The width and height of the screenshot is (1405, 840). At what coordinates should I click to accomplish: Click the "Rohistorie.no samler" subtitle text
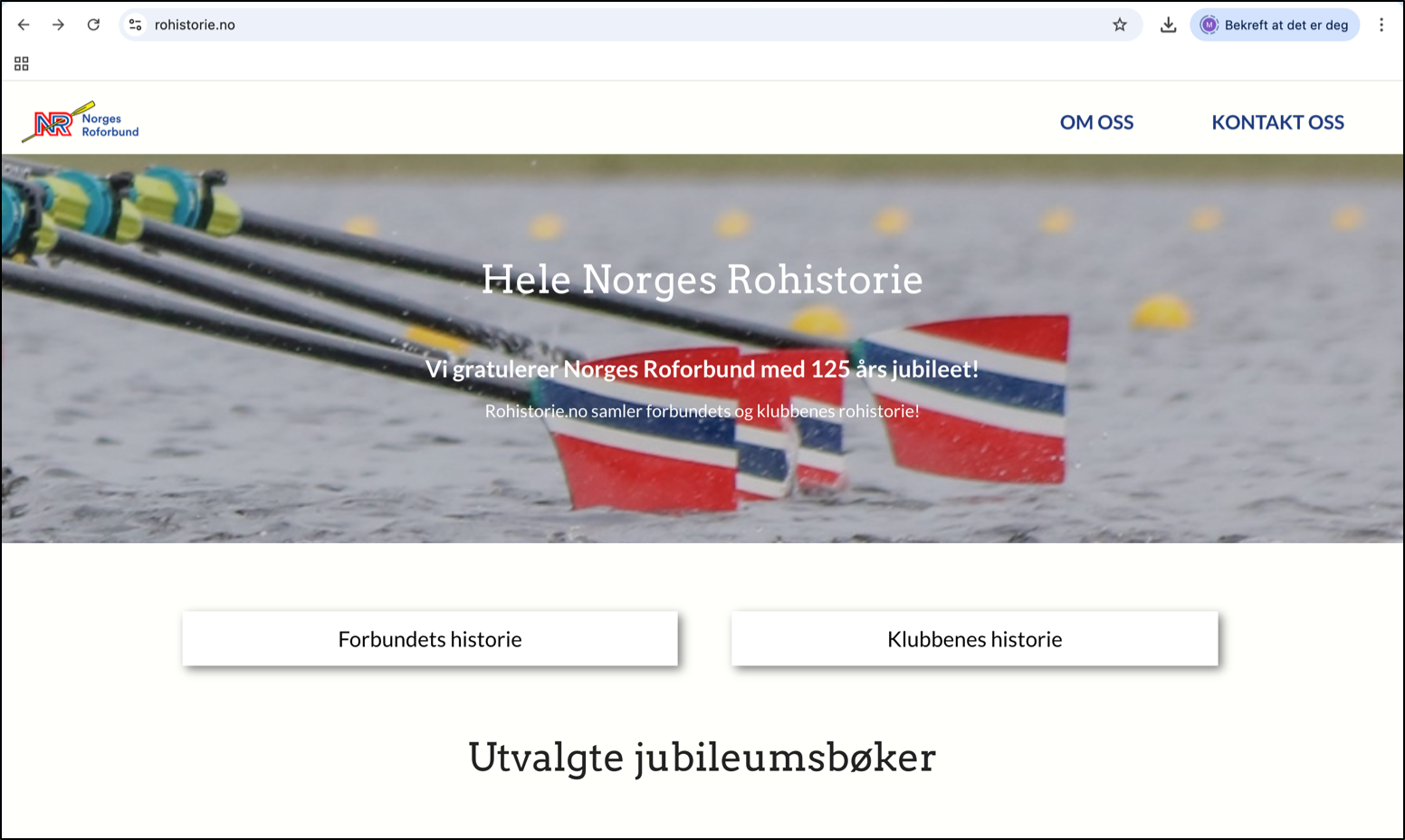click(702, 411)
